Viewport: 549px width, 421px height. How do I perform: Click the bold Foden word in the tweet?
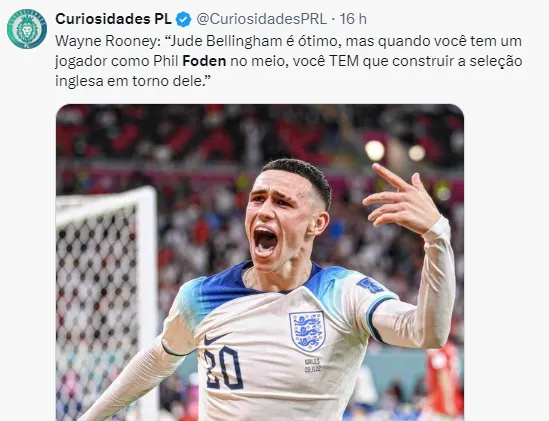(x=204, y=61)
